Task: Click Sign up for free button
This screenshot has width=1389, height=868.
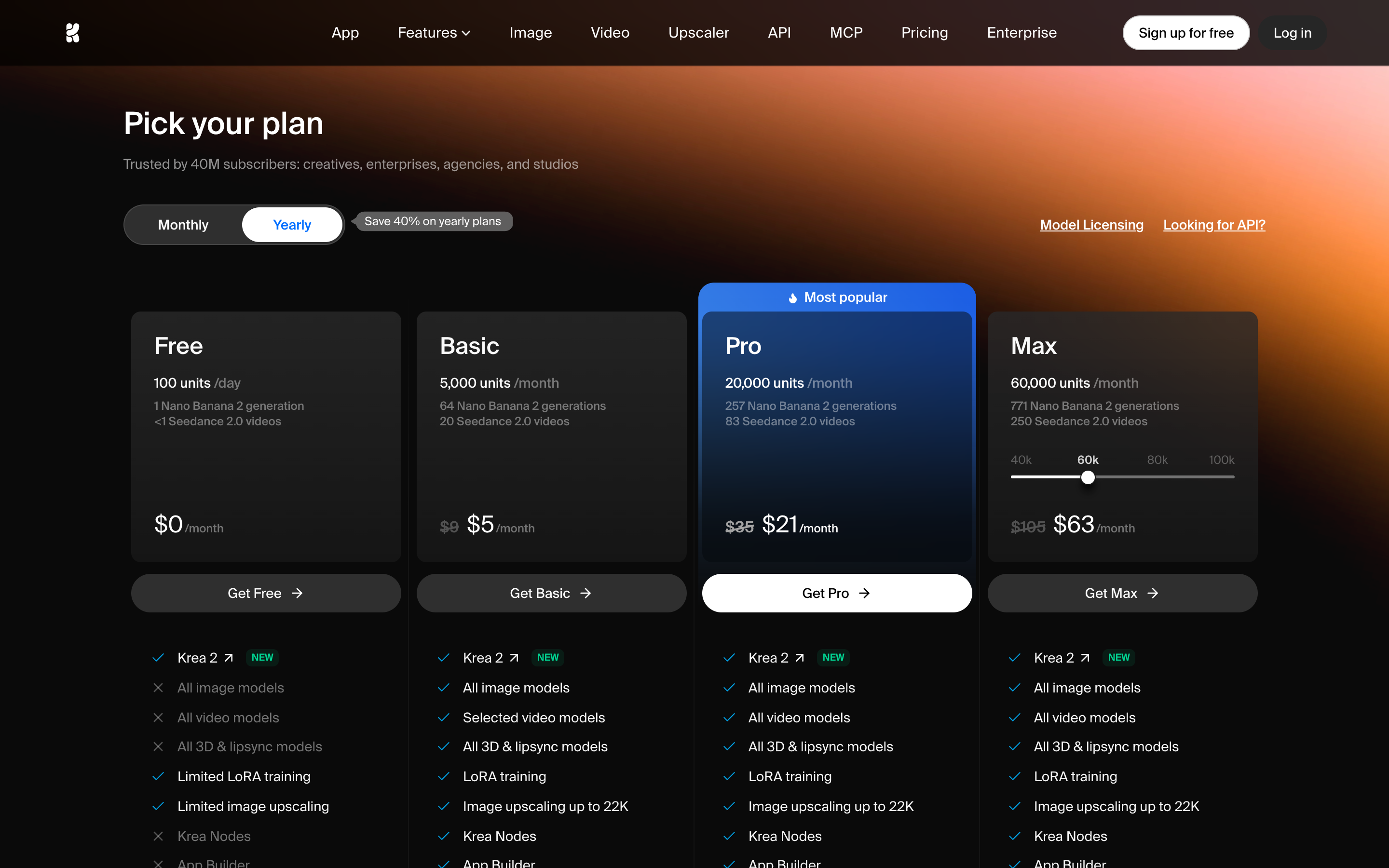Action: coord(1186,33)
